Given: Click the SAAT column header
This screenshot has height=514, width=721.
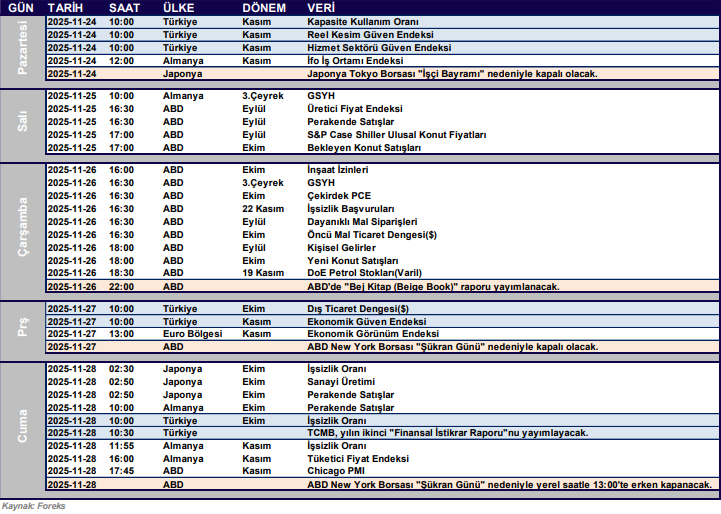Looking at the screenshot, I should (x=126, y=7).
